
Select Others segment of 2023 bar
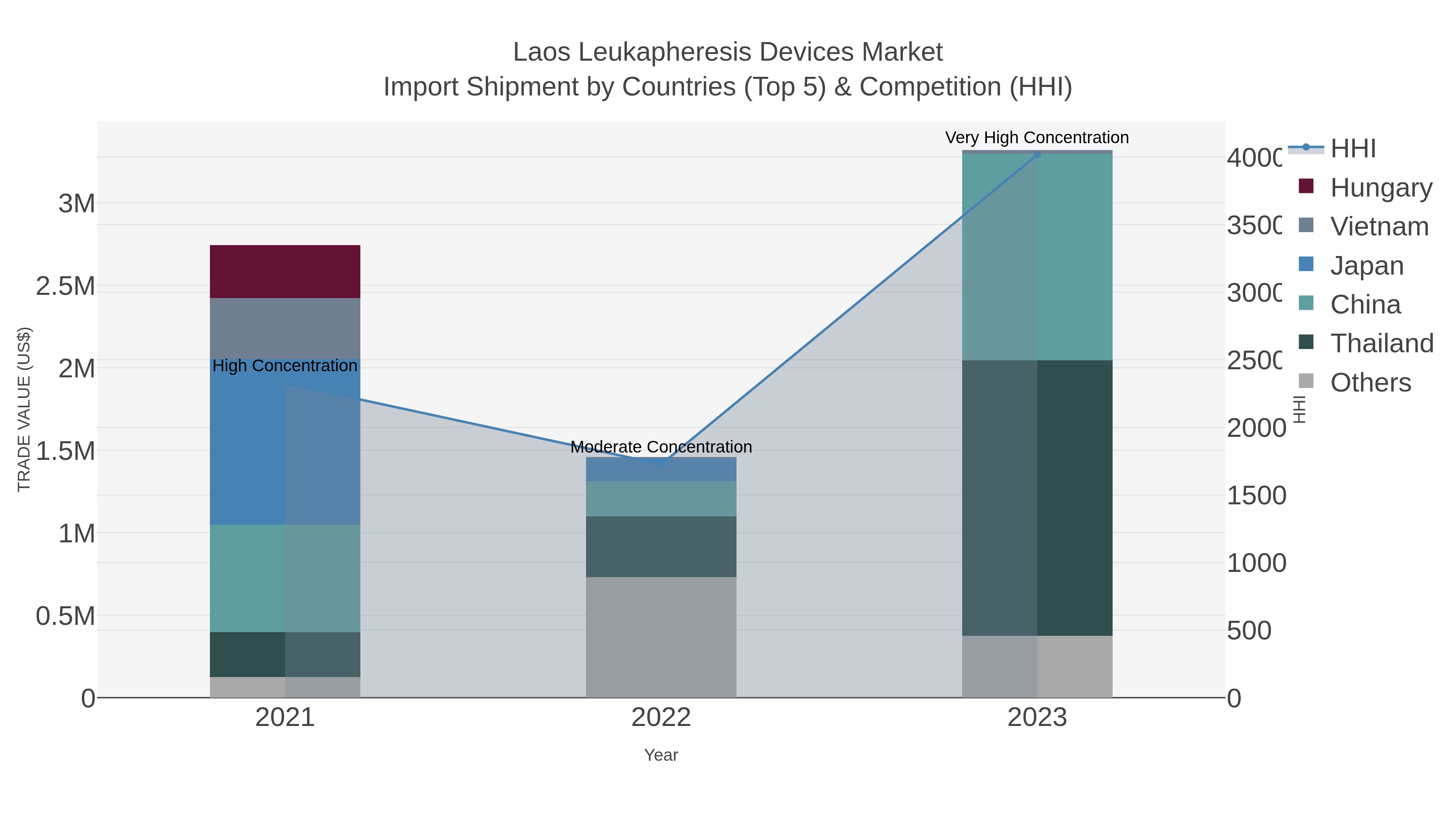point(1037,667)
